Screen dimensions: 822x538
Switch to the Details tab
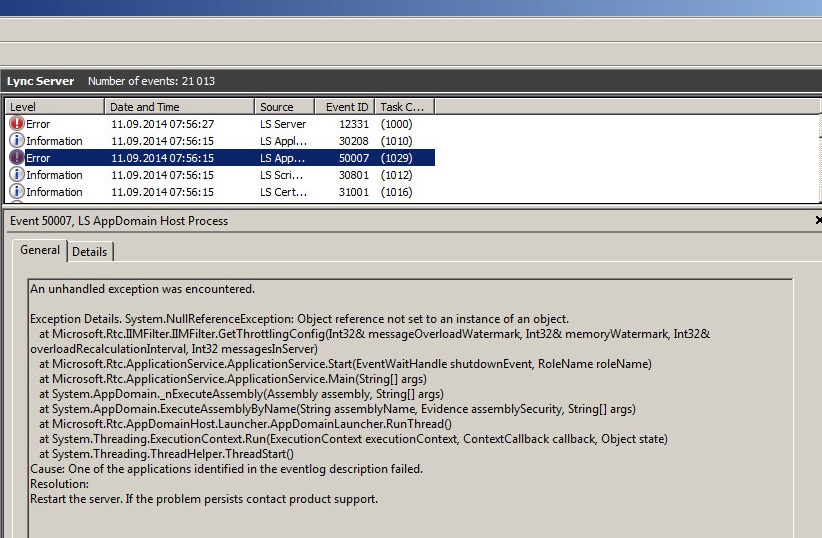[x=90, y=252]
